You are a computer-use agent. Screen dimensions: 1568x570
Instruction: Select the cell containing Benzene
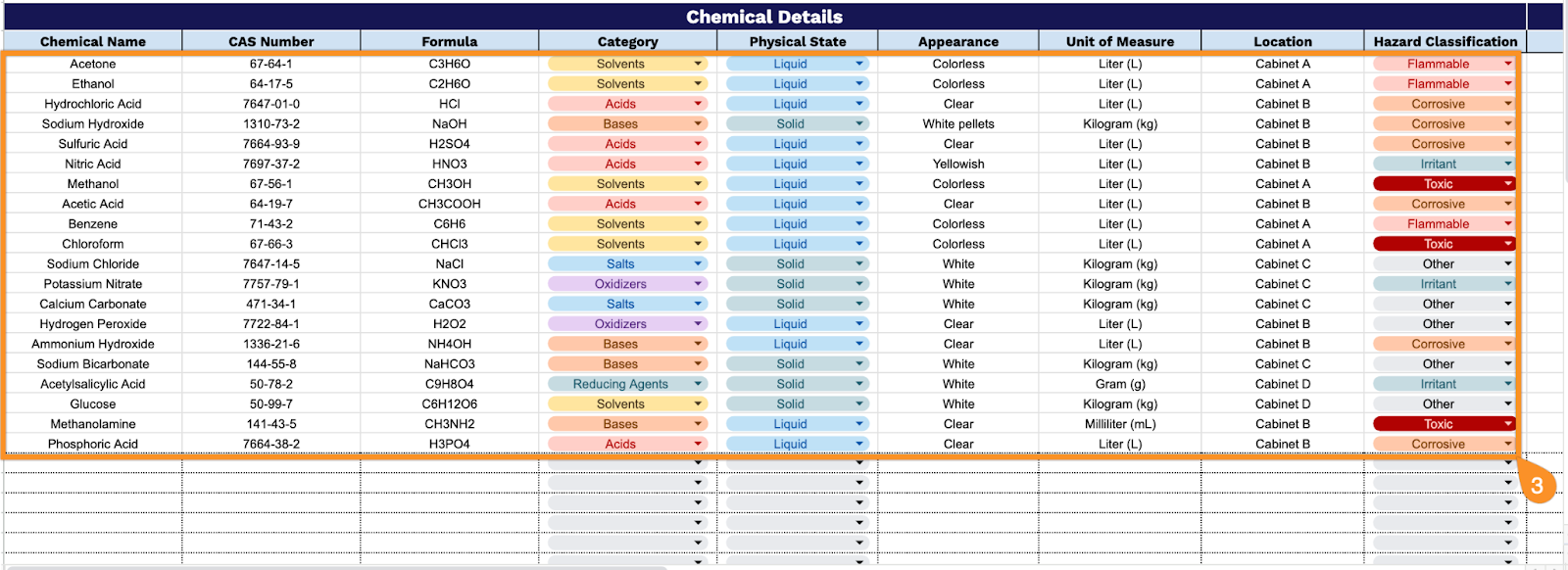[x=92, y=223]
